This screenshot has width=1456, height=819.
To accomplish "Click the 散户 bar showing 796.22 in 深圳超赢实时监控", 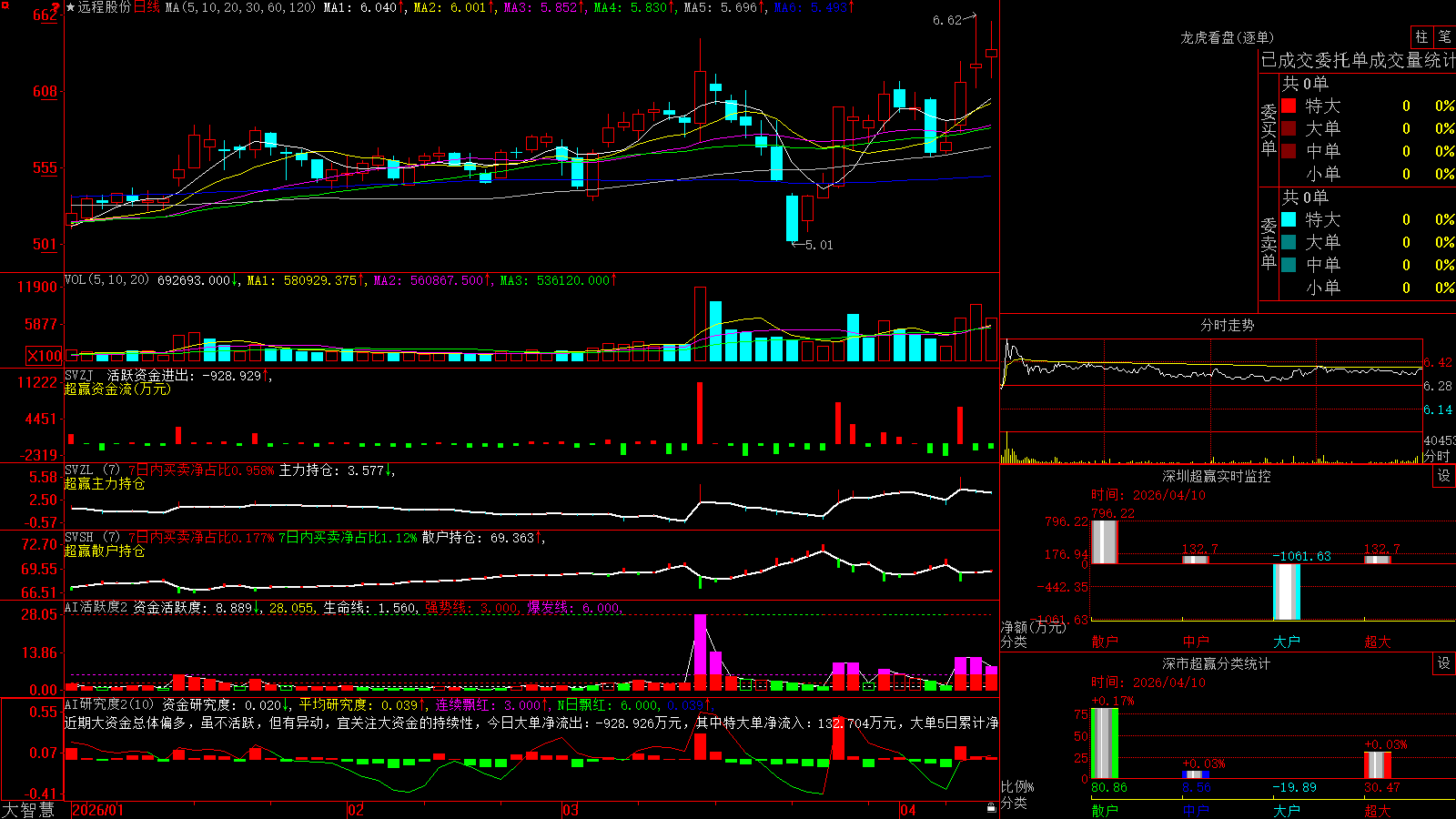I will [x=1104, y=542].
